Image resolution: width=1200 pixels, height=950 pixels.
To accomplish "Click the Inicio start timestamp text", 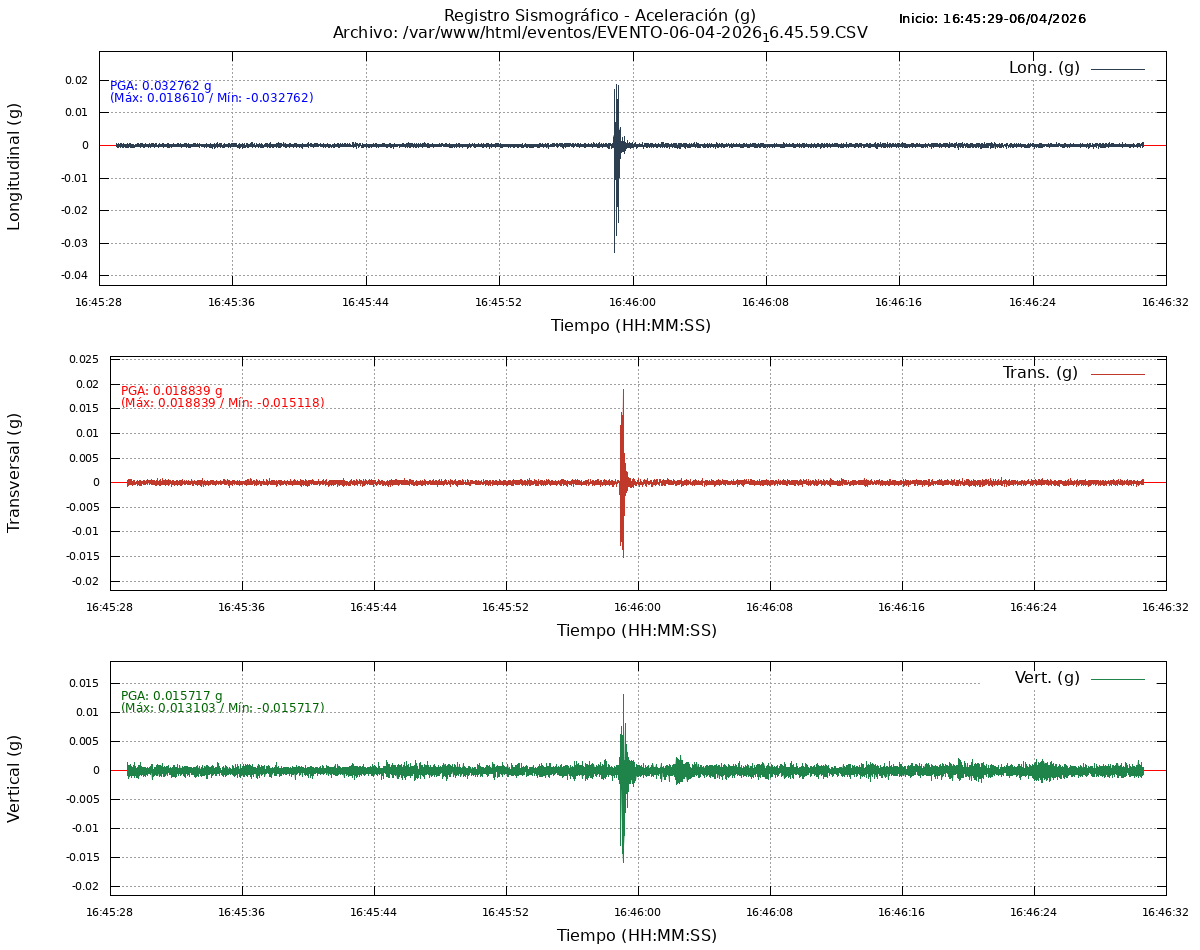I will click(x=992, y=19).
